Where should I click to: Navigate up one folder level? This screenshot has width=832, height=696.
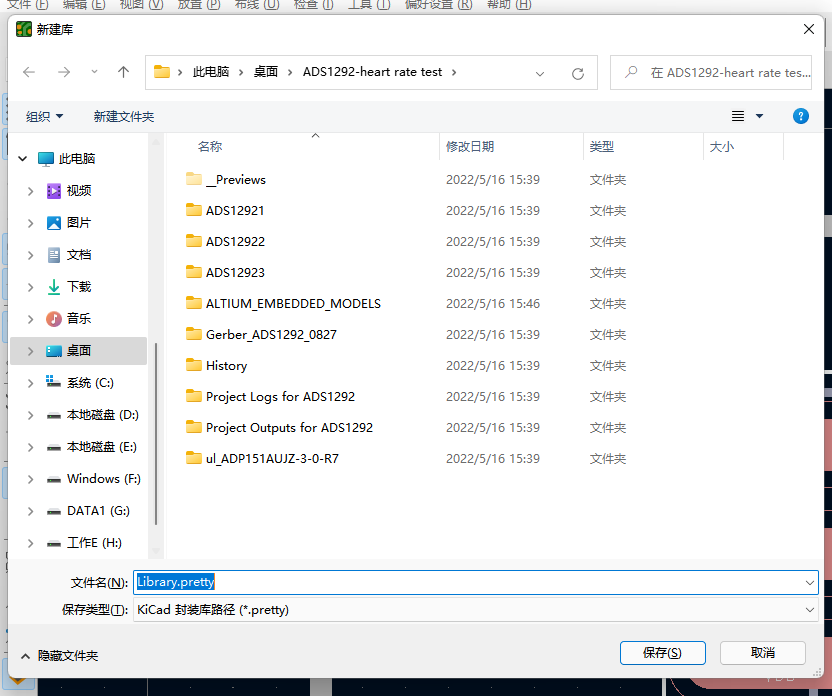pos(124,72)
